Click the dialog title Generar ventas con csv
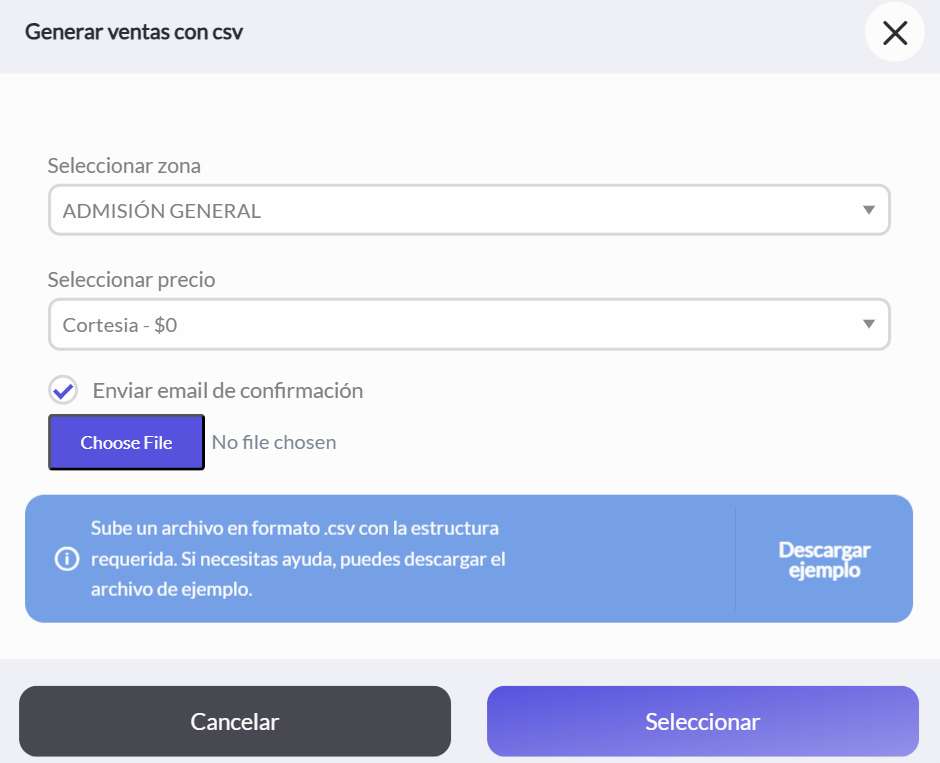 pyautogui.click(x=134, y=32)
